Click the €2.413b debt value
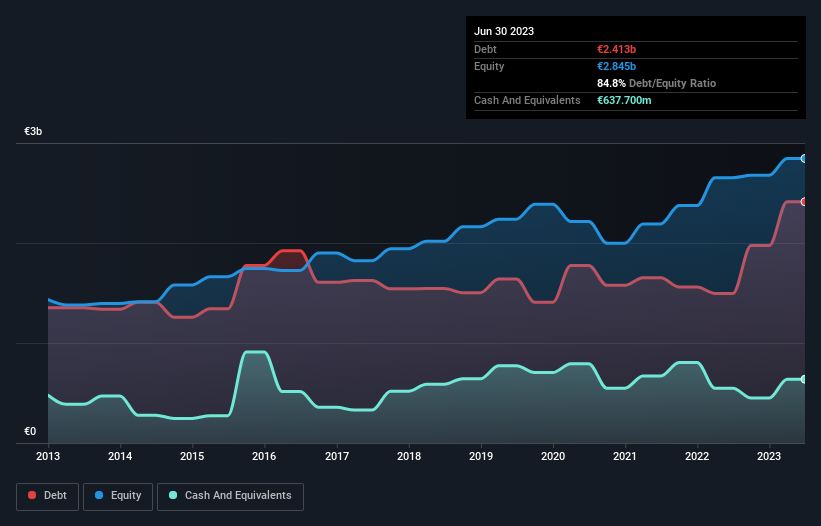The image size is (821, 526). point(616,49)
